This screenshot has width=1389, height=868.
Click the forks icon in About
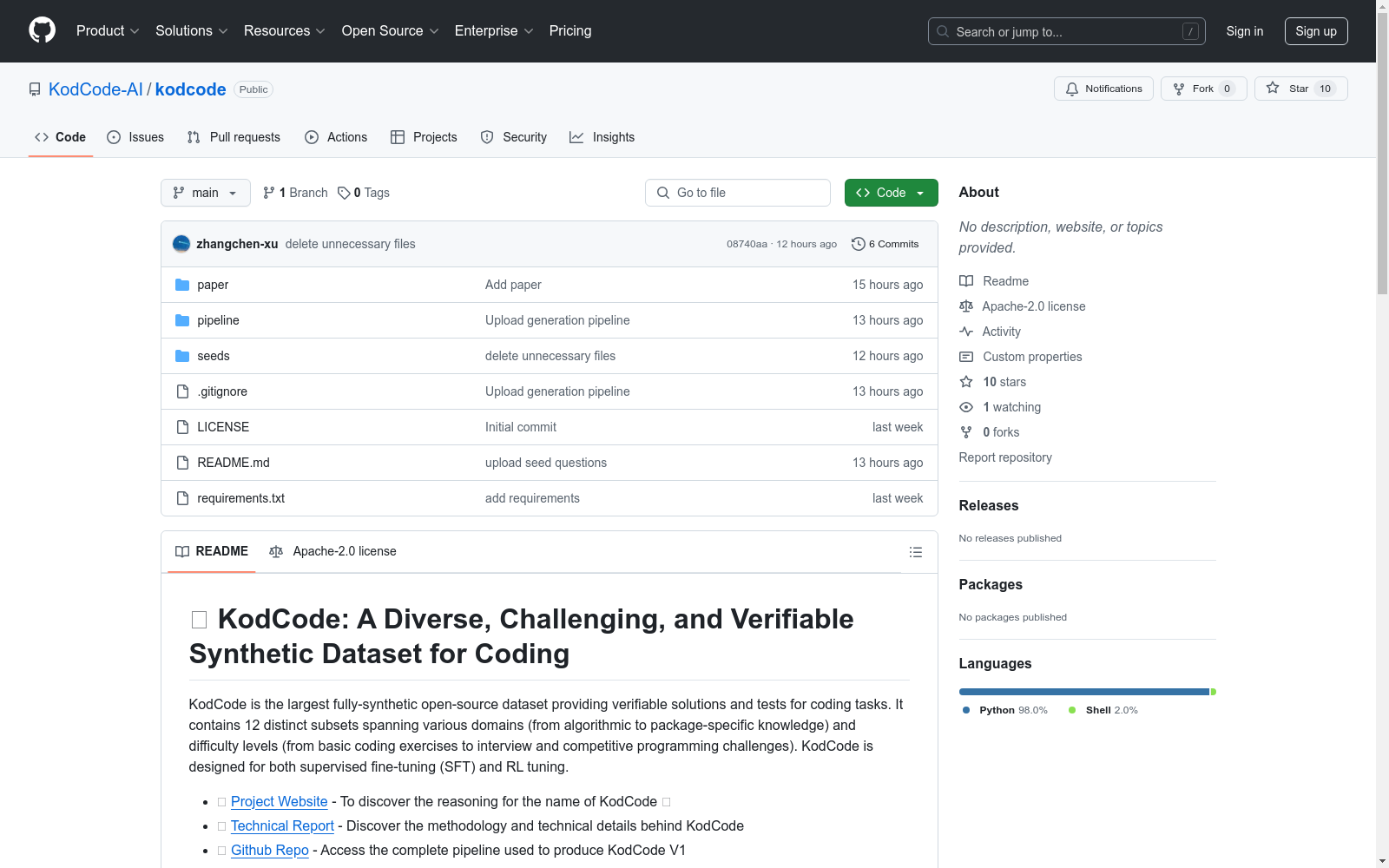[966, 432]
